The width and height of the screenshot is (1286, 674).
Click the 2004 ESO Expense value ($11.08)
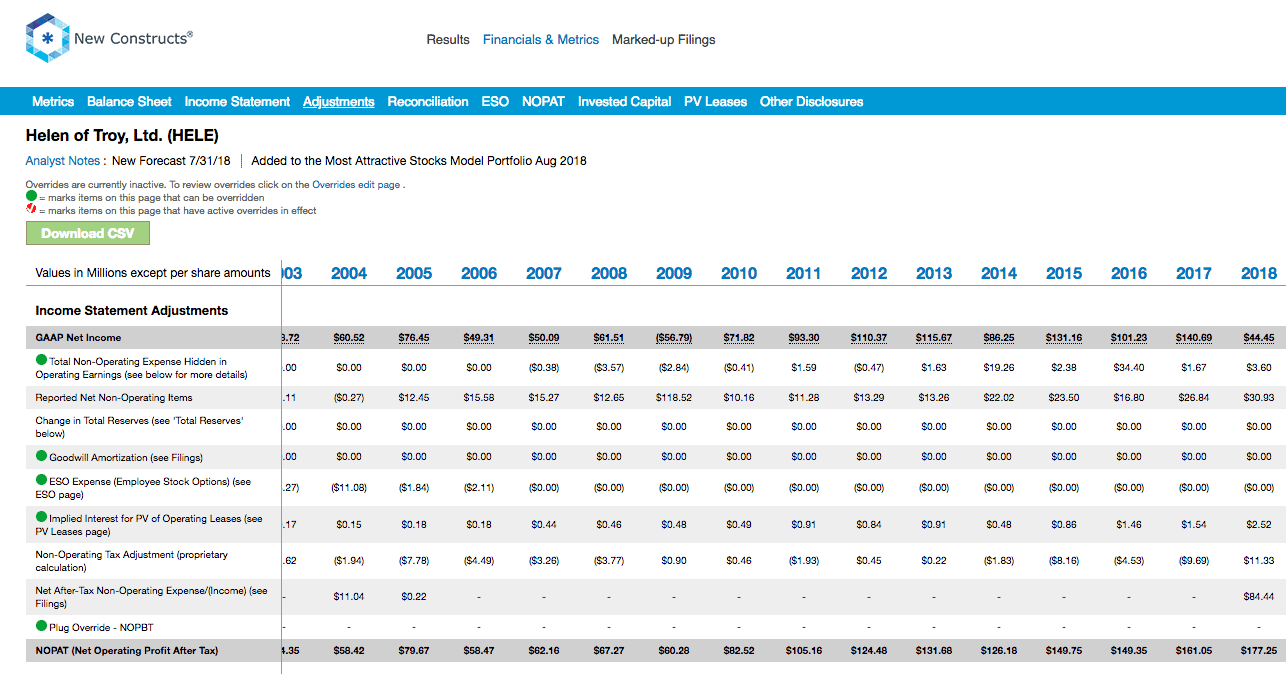[x=349, y=488]
